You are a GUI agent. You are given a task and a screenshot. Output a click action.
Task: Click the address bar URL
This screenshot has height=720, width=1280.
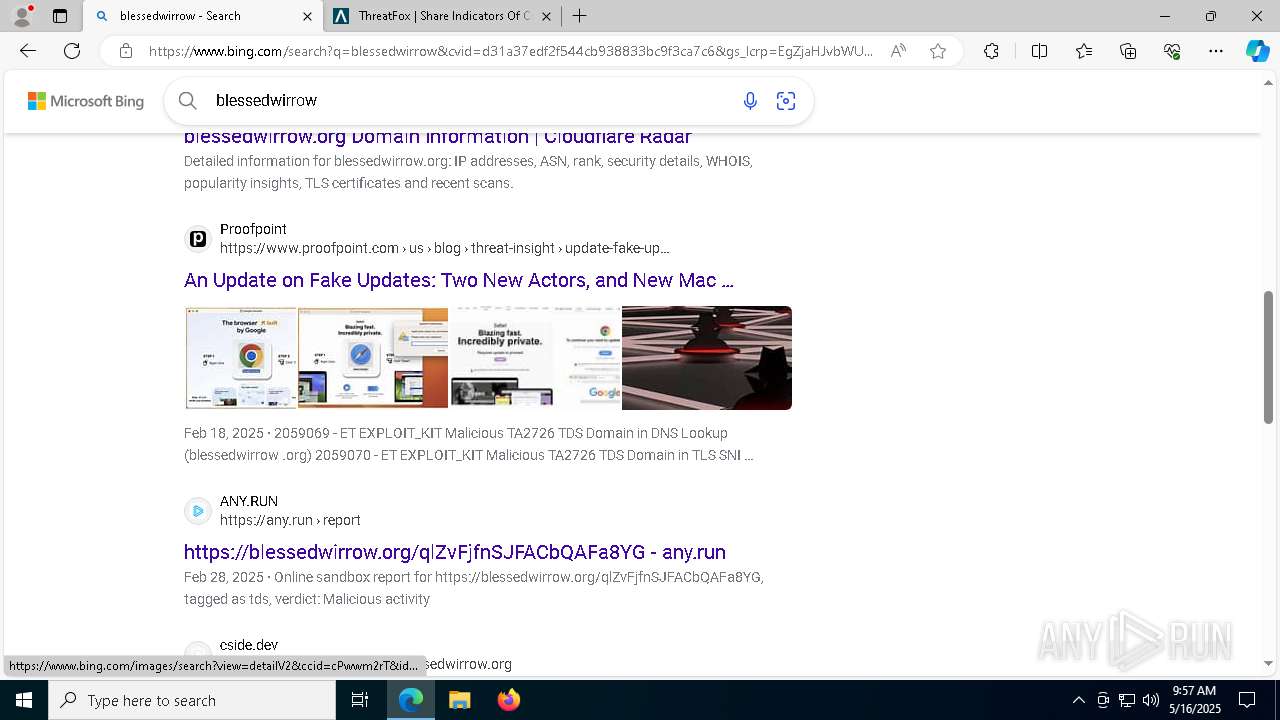point(510,51)
